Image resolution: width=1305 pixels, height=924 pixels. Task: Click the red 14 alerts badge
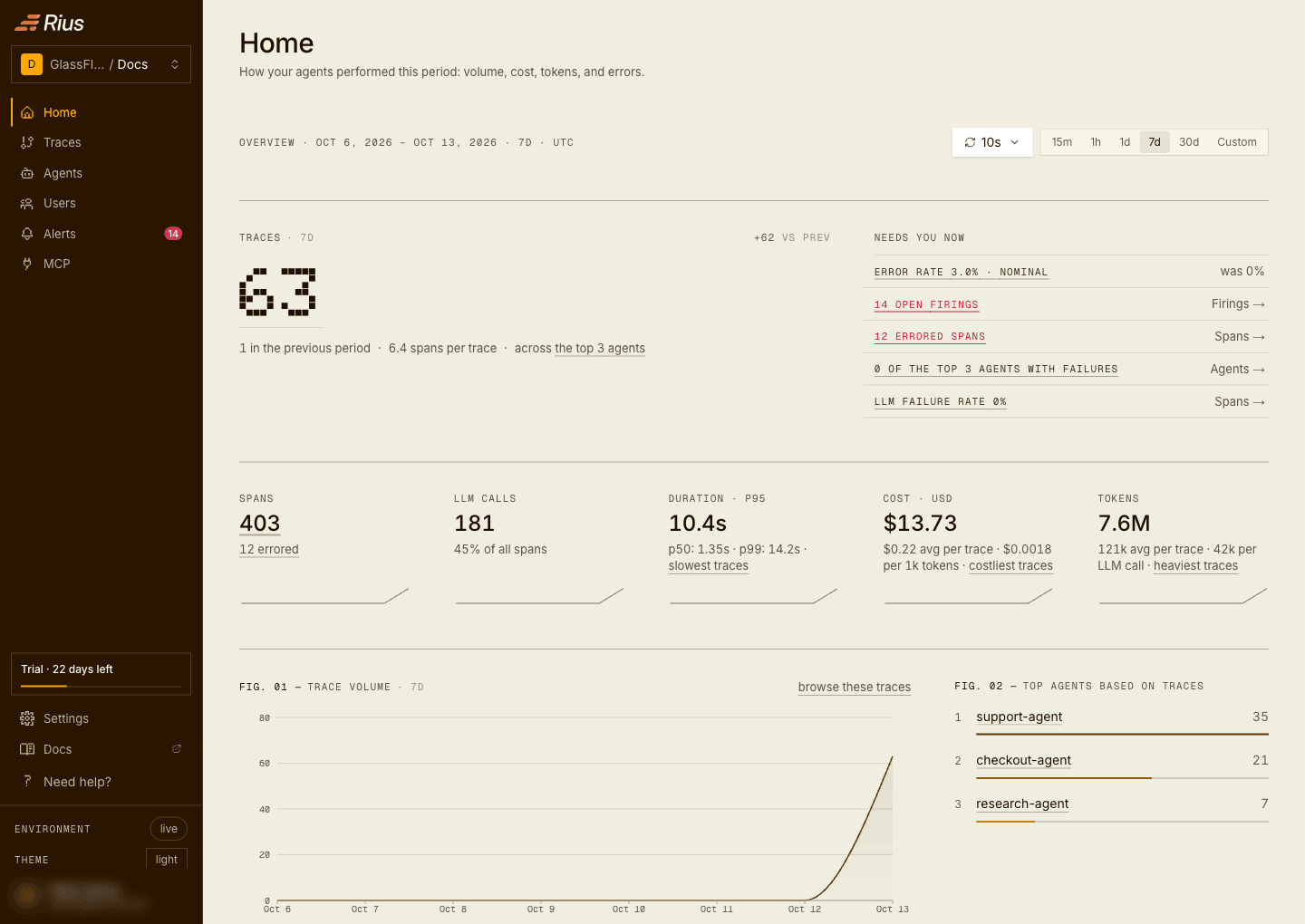pyautogui.click(x=173, y=234)
